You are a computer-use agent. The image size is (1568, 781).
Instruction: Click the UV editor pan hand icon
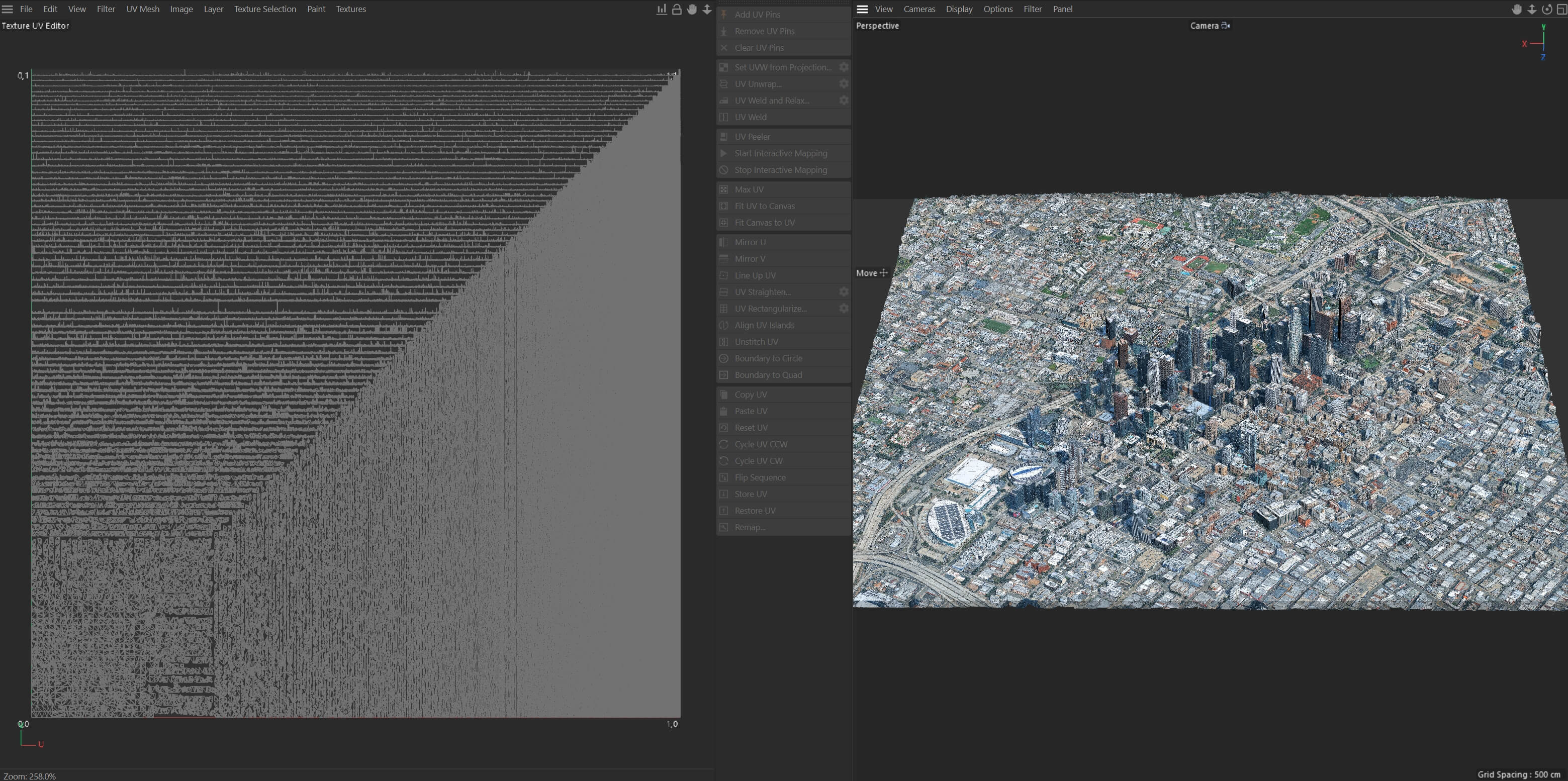coord(692,9)
